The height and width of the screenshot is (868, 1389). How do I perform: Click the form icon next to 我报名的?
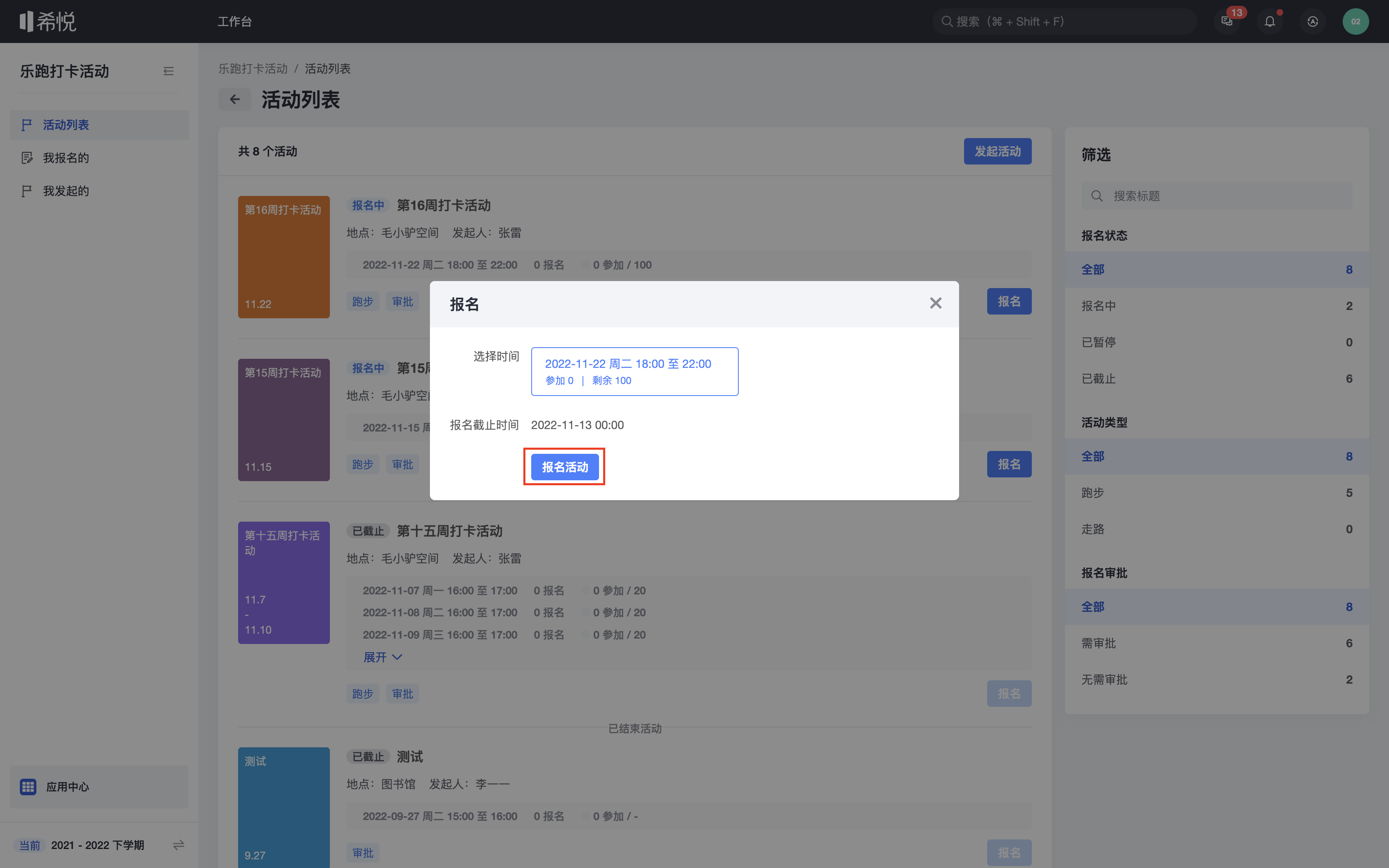coord(26,158)
